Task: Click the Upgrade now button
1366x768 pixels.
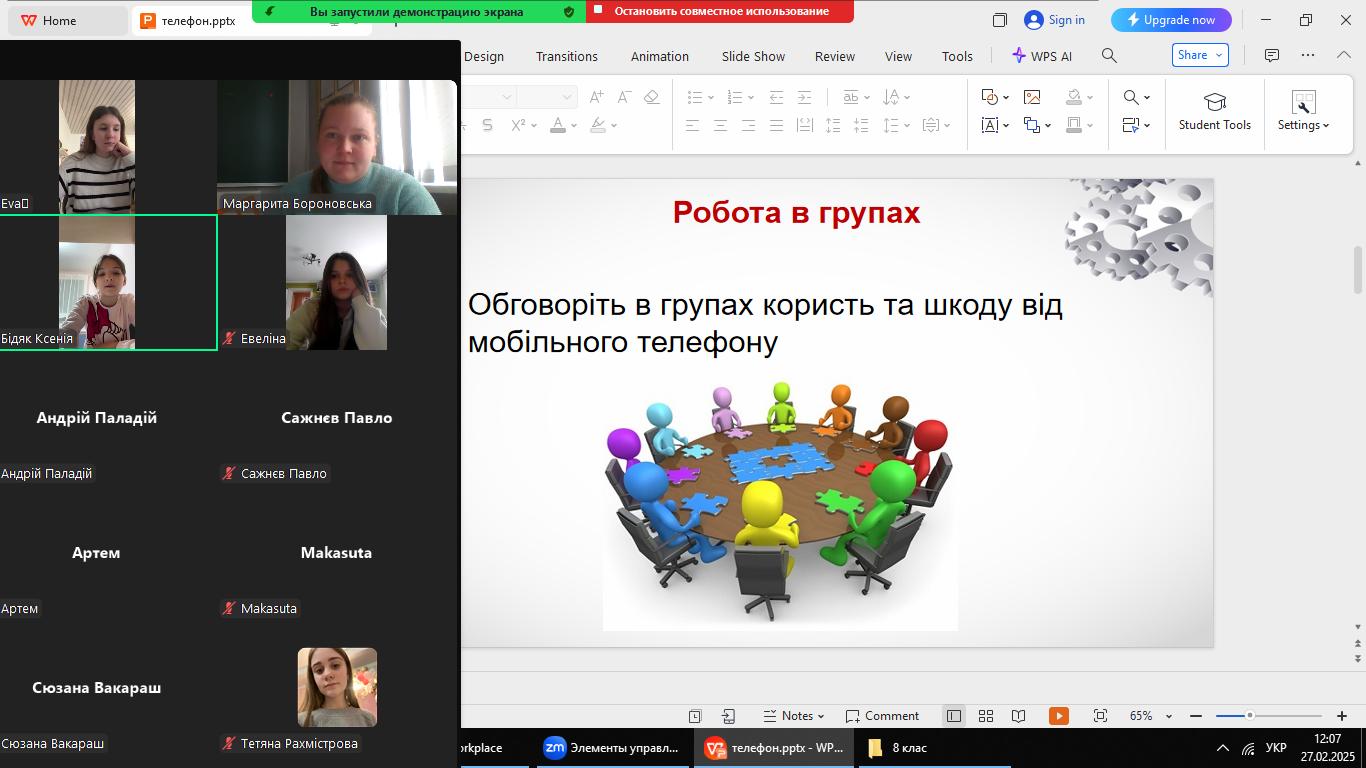Action: 1171,20
